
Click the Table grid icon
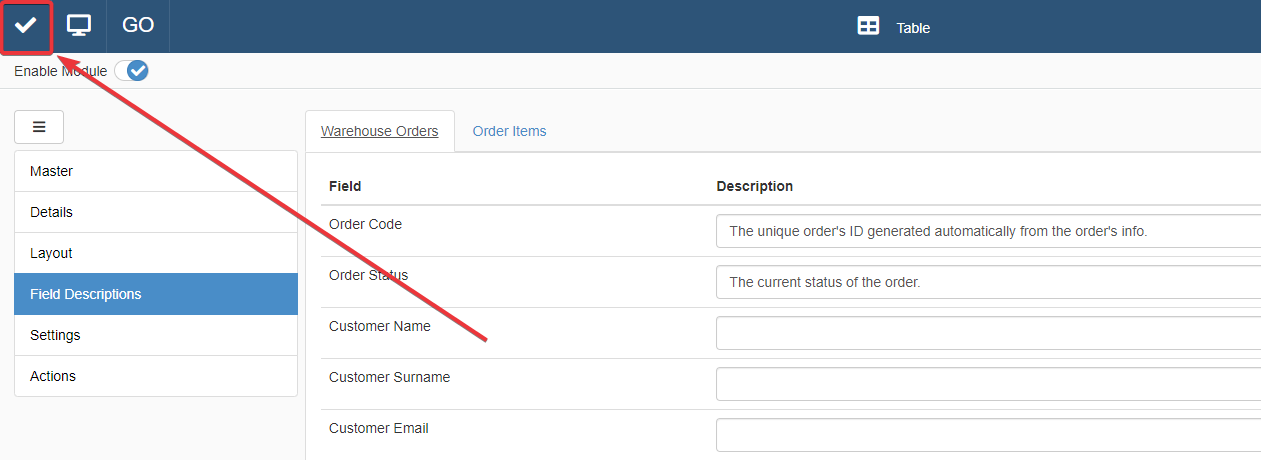868,27
